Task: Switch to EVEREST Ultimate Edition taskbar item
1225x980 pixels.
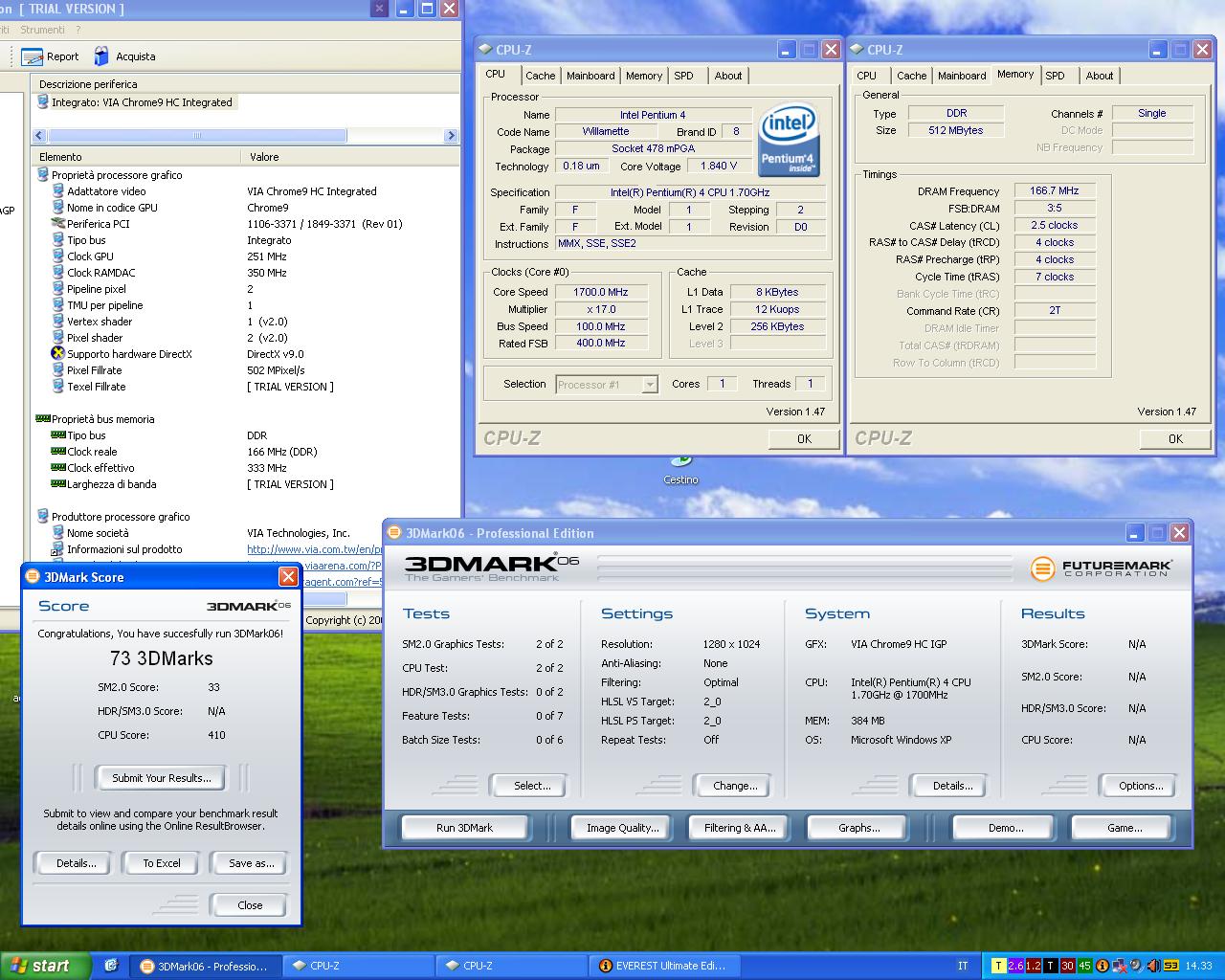Action: click(662, 966)
